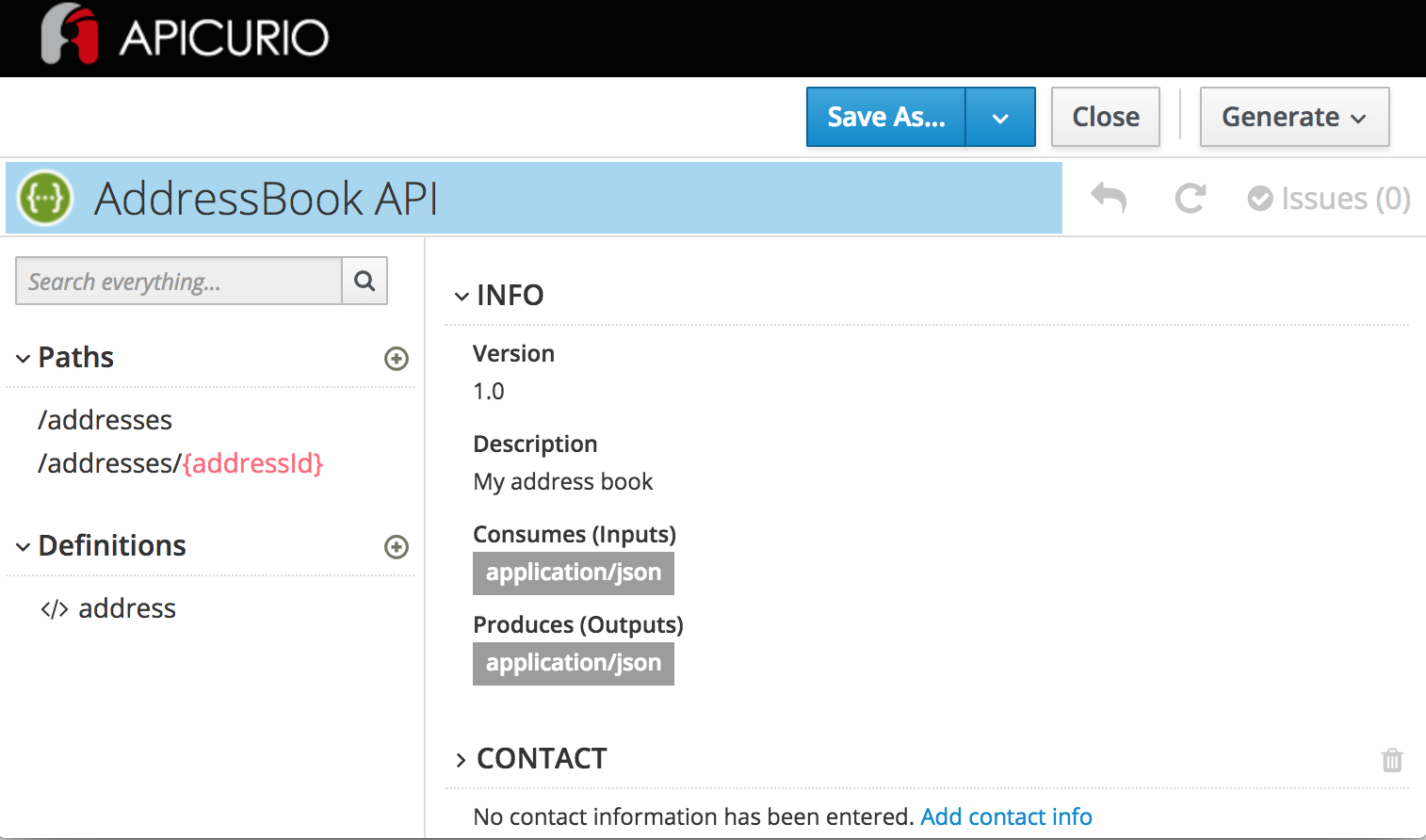Click the search magnifier icon button
1426x840 pixels.
(365, 281)
